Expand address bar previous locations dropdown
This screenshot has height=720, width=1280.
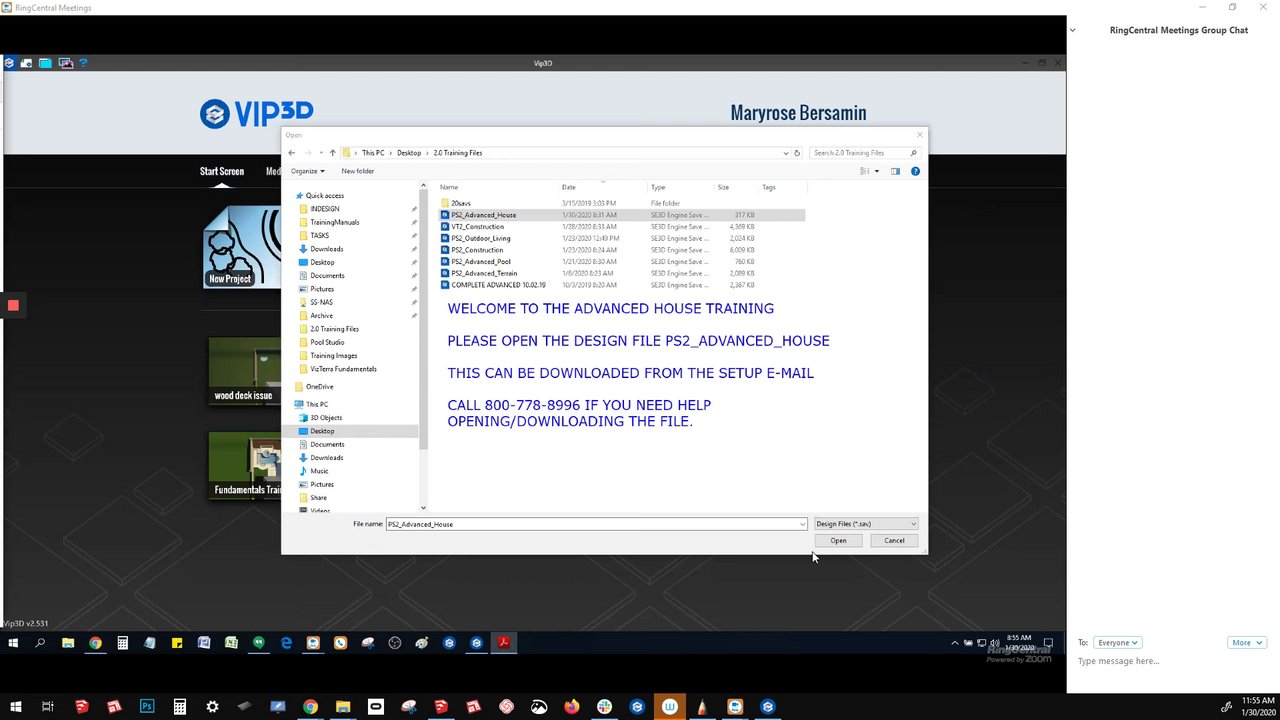tap(786, 153)
